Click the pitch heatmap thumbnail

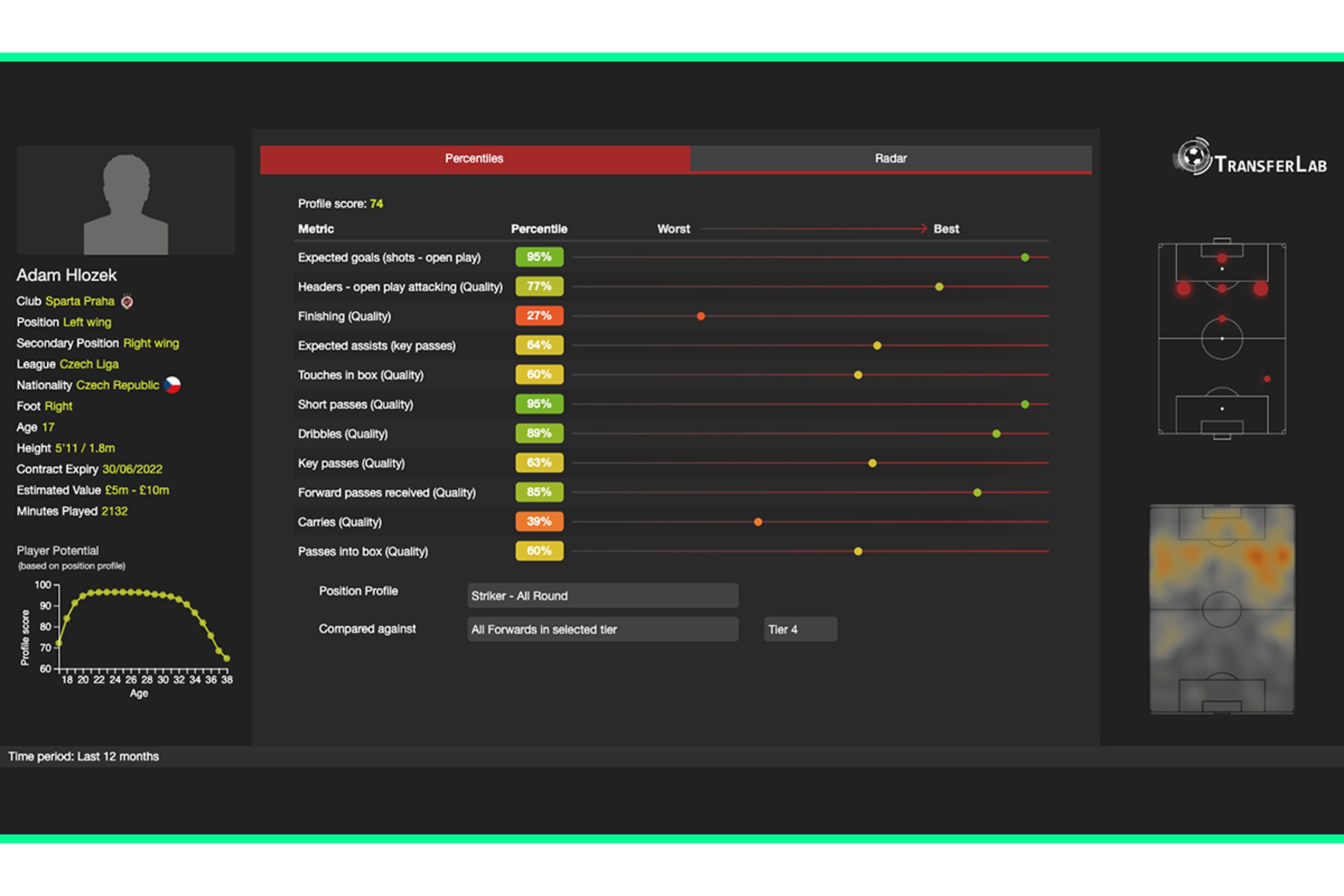(x=1222, y=609)
